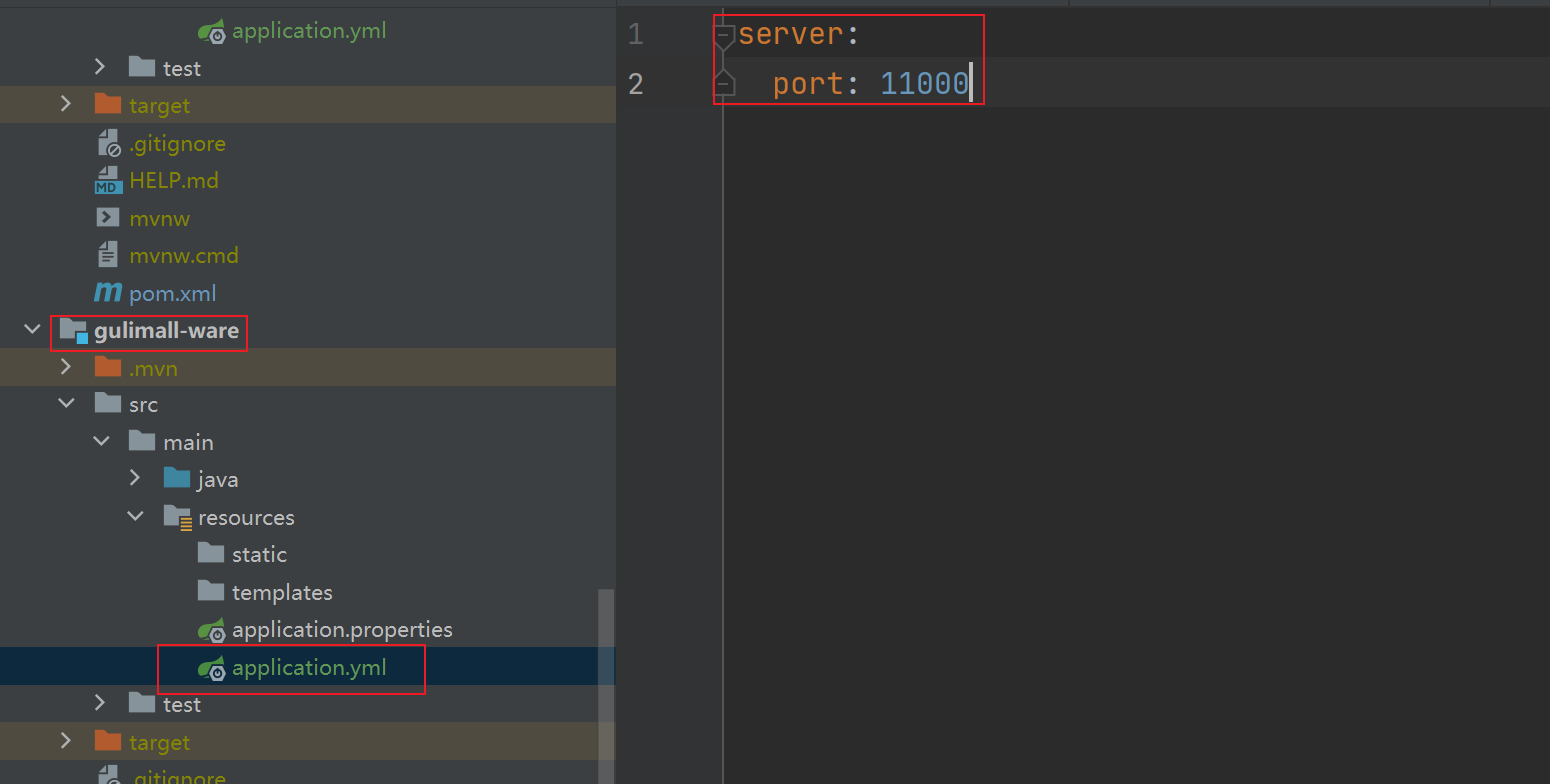Click the templates folder icon
This screenshot has height=784, width=1550.
[x=211, y=592]
